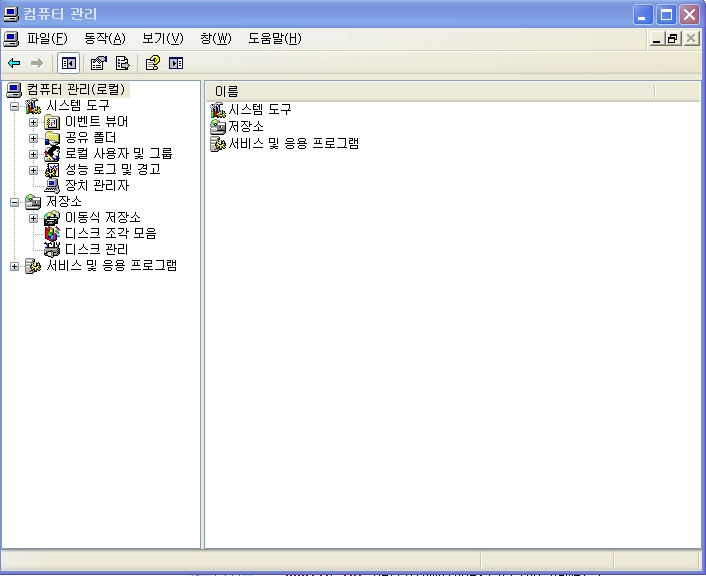Viewport: 706px width, 576px height.
Task: Select 시스템 도구 in right list pane
Action: (260, 109)
